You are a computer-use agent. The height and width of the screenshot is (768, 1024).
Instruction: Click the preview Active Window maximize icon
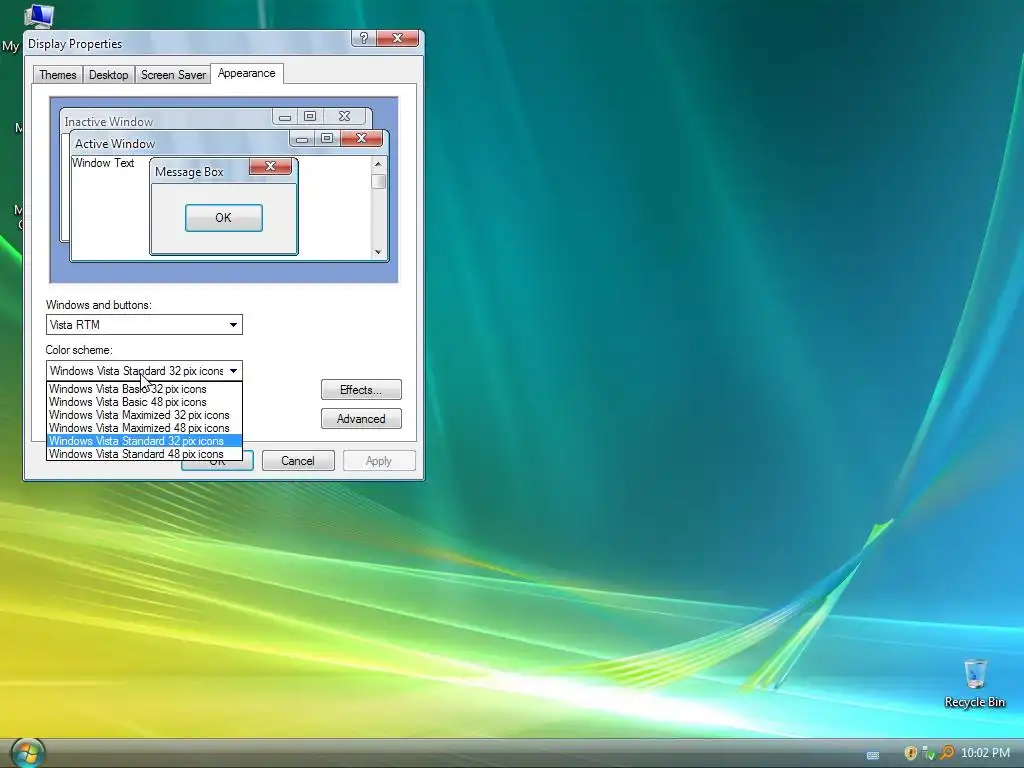point(327,138)
